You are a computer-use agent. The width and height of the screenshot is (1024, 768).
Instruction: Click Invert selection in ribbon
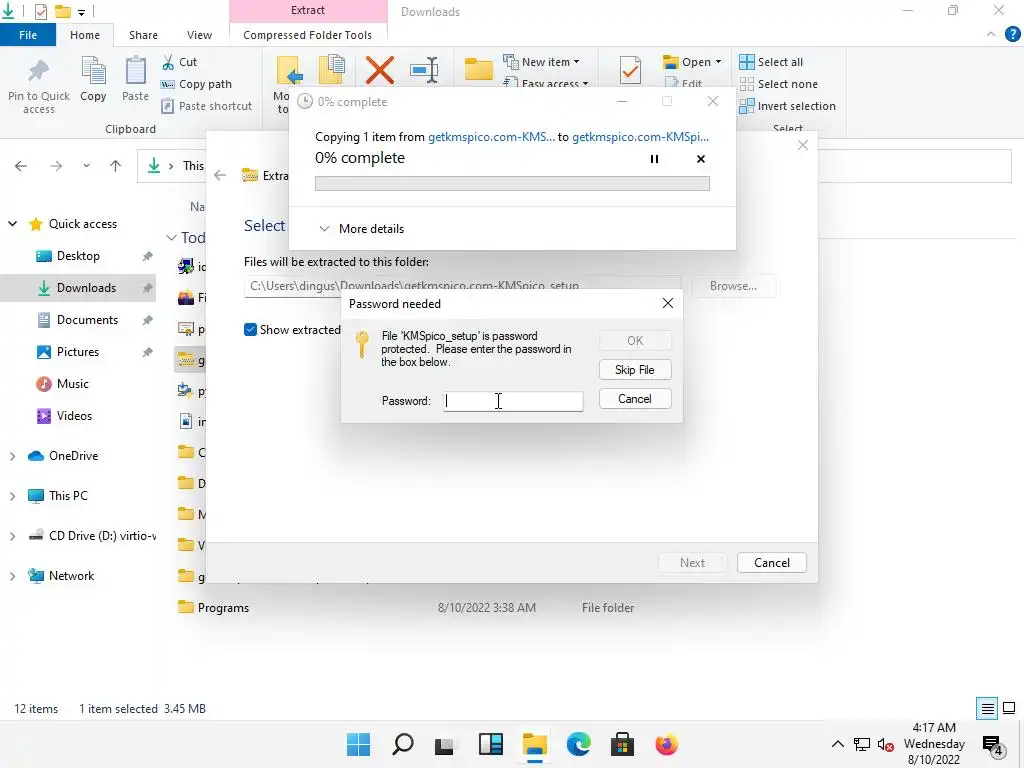click(788, 106)
